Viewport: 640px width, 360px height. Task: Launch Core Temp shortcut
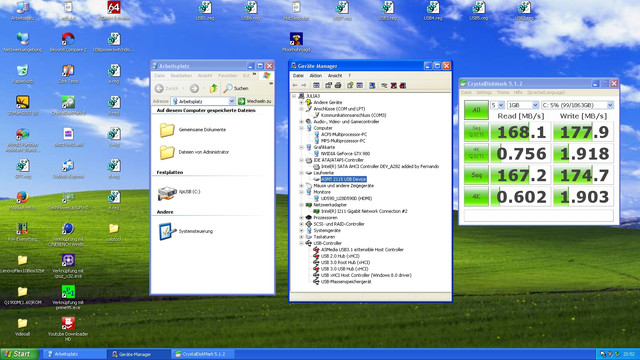68,73
